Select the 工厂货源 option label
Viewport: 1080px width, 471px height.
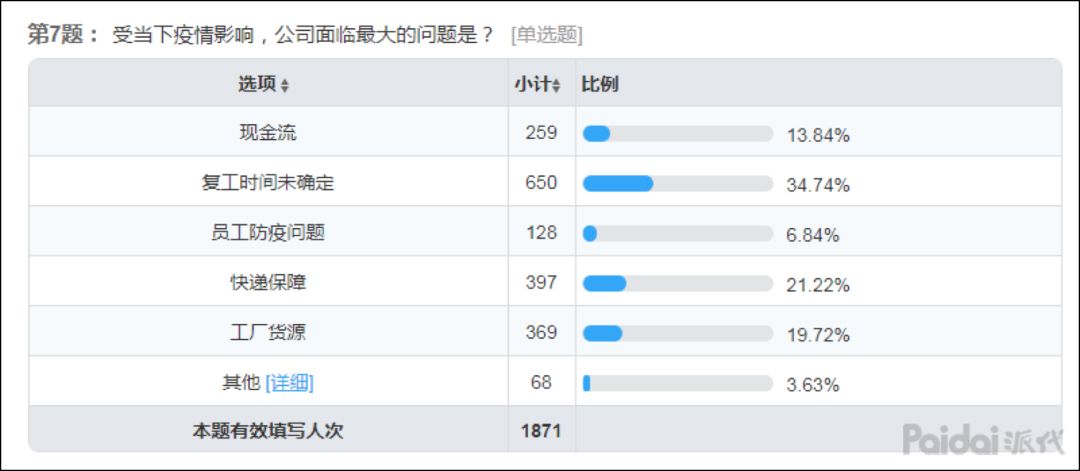[x=268, y=333]
